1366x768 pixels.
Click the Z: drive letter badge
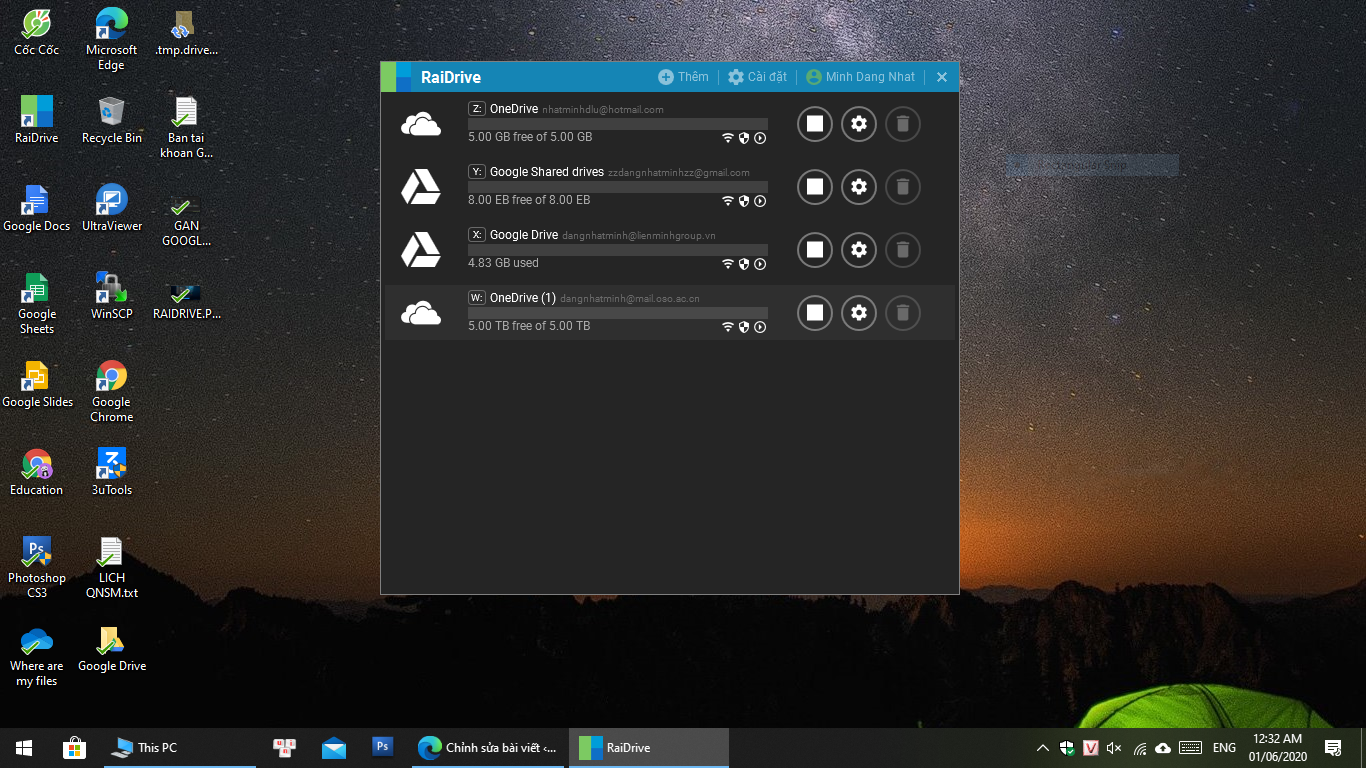(x=477, y=109)
